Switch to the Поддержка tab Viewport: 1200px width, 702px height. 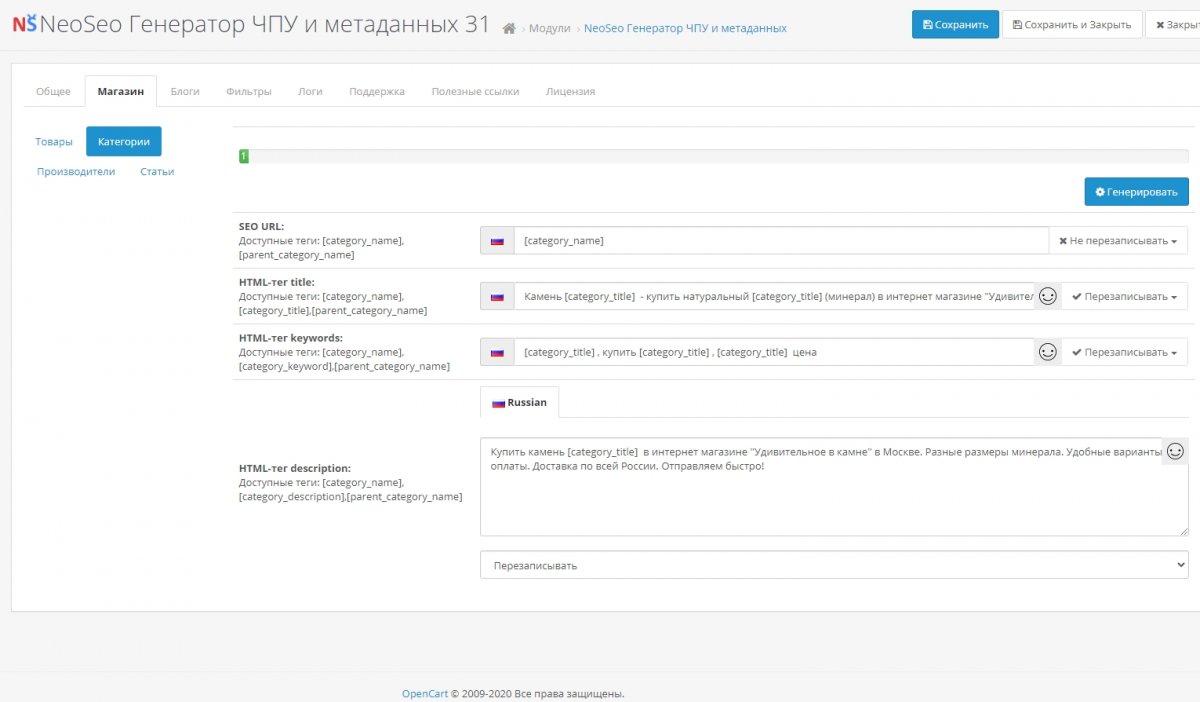click(x=377, y=91)
